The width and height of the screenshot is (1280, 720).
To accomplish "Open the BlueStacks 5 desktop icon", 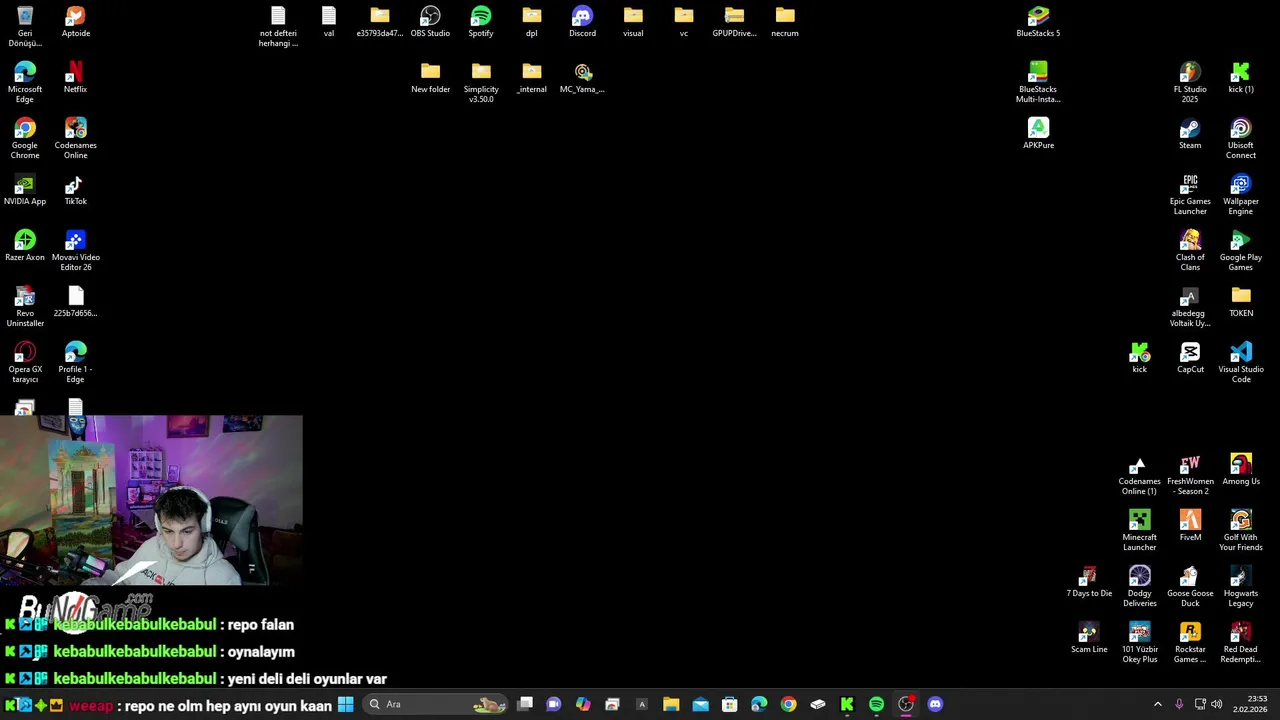I will [1038, 22].
